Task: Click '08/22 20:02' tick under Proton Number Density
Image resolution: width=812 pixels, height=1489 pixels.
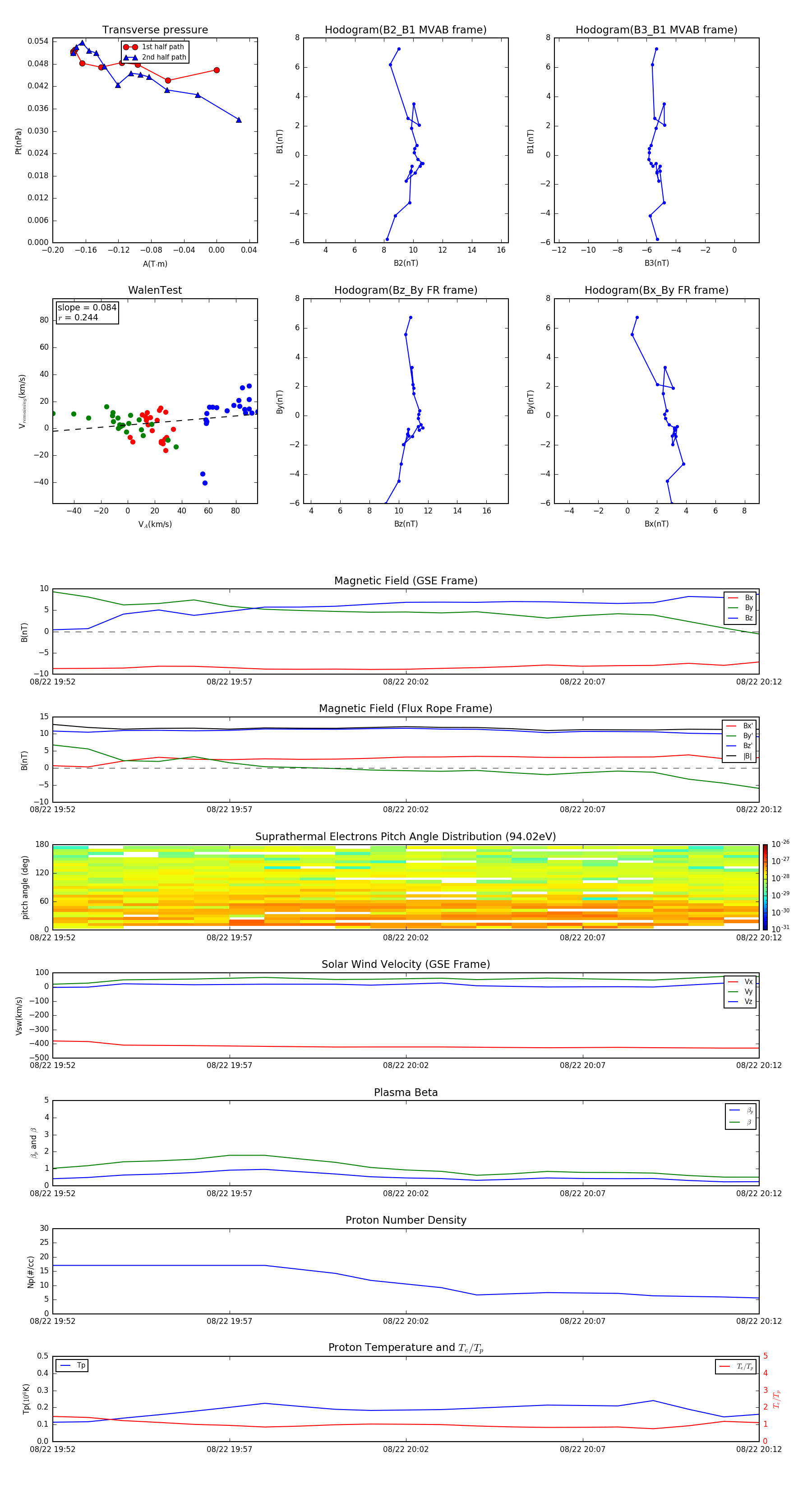Action: point(406,1321)
